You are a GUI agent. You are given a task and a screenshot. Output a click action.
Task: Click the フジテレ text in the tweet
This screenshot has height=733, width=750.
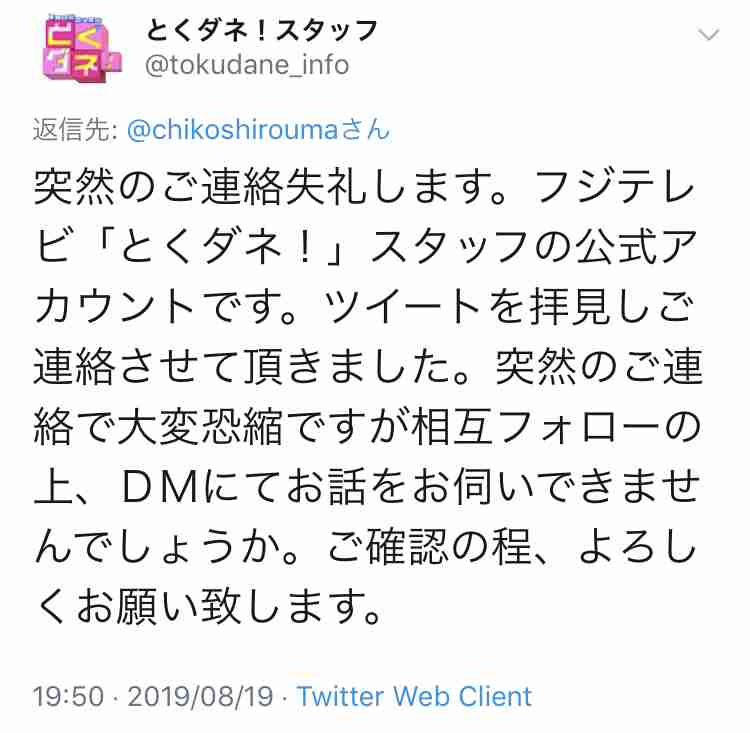coord(614,187)
